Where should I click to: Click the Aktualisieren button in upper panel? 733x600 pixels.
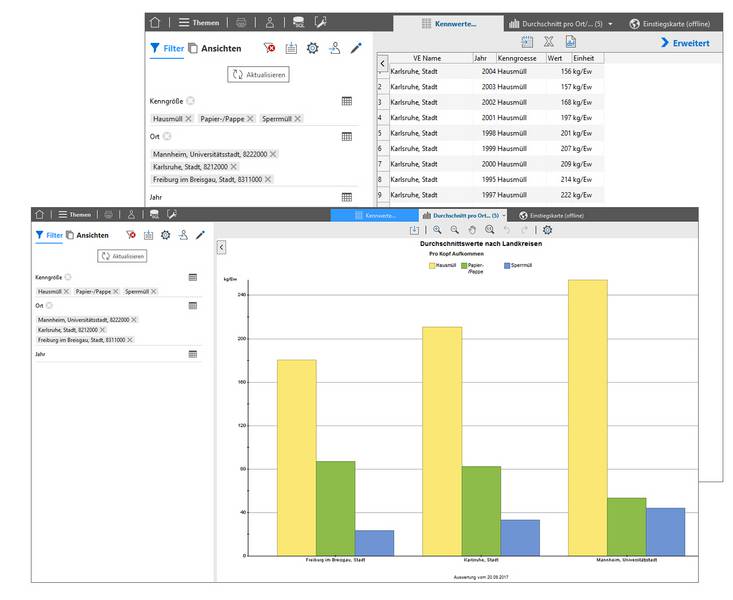coord(258,74)
